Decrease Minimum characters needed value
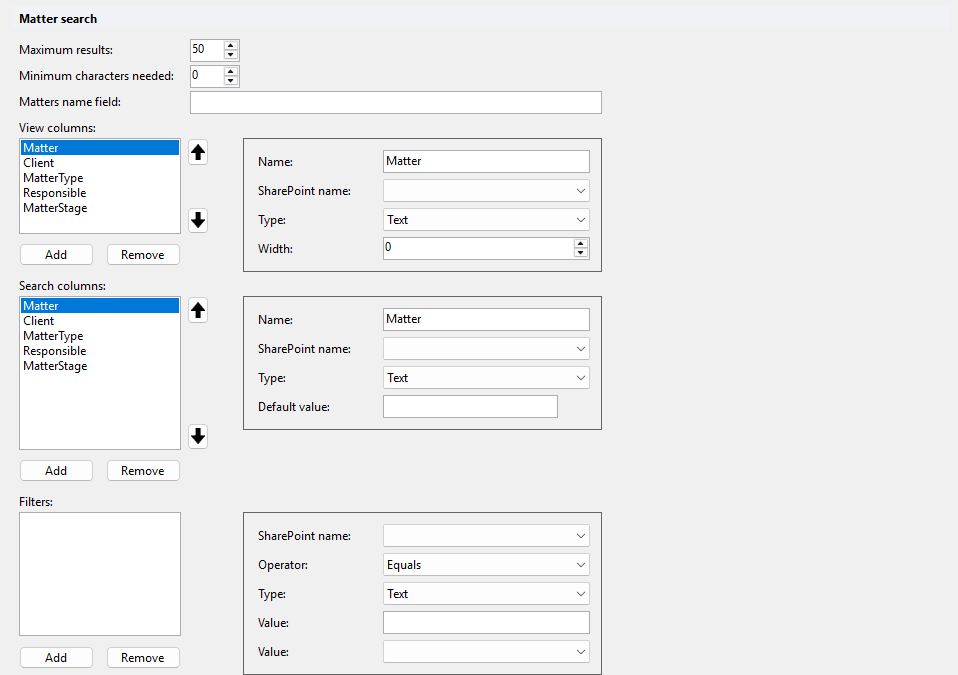 coord(230,81)
